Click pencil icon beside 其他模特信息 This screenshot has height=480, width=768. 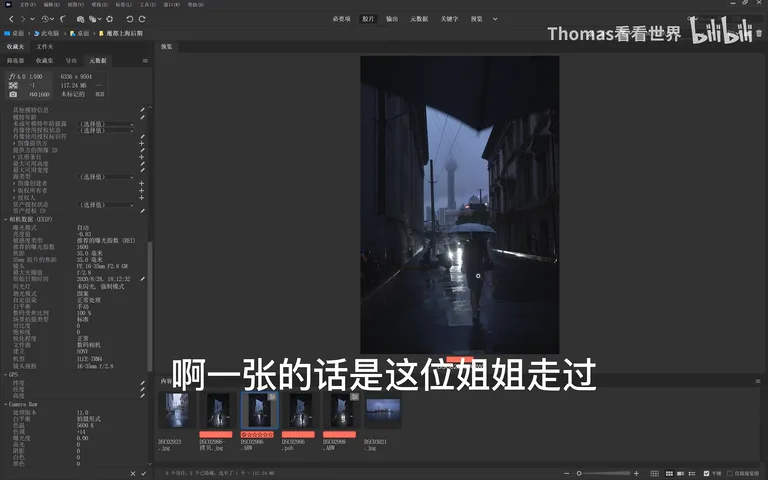coord(143,110)
